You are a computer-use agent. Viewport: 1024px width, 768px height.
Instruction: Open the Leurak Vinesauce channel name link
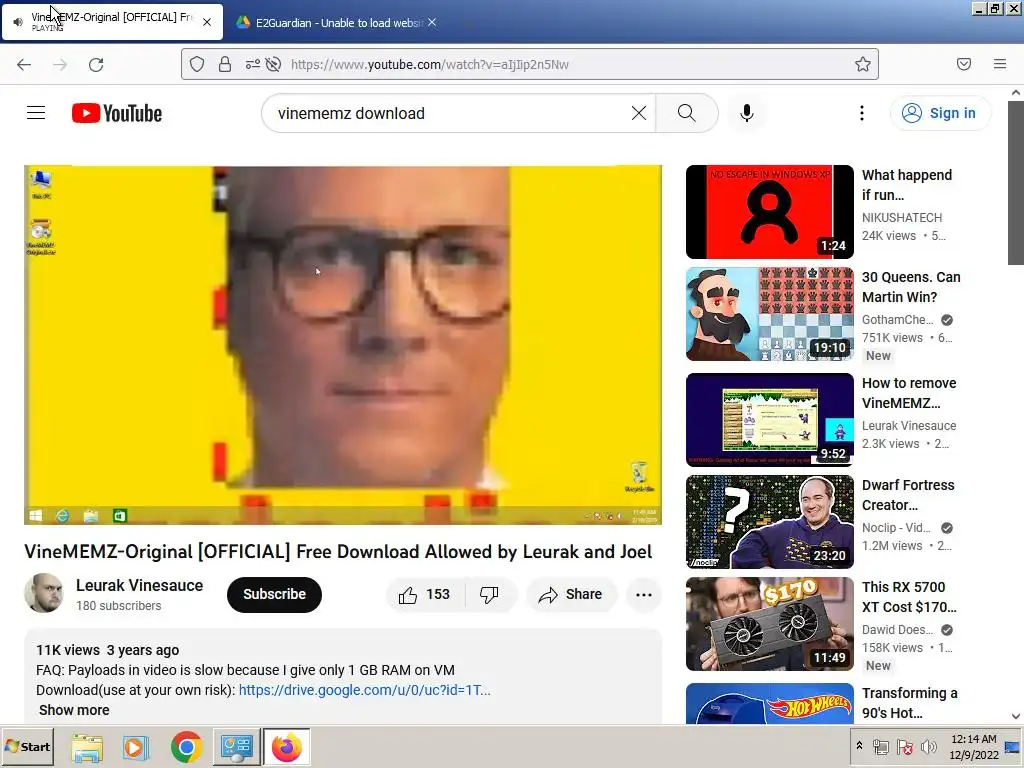tap(139, 585)
